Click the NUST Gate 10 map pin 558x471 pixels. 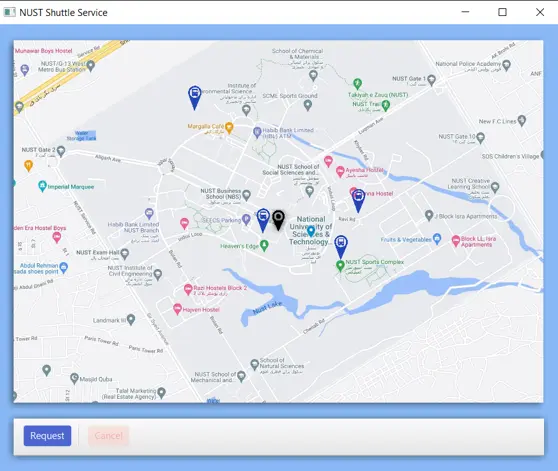[x=480, y=137]
